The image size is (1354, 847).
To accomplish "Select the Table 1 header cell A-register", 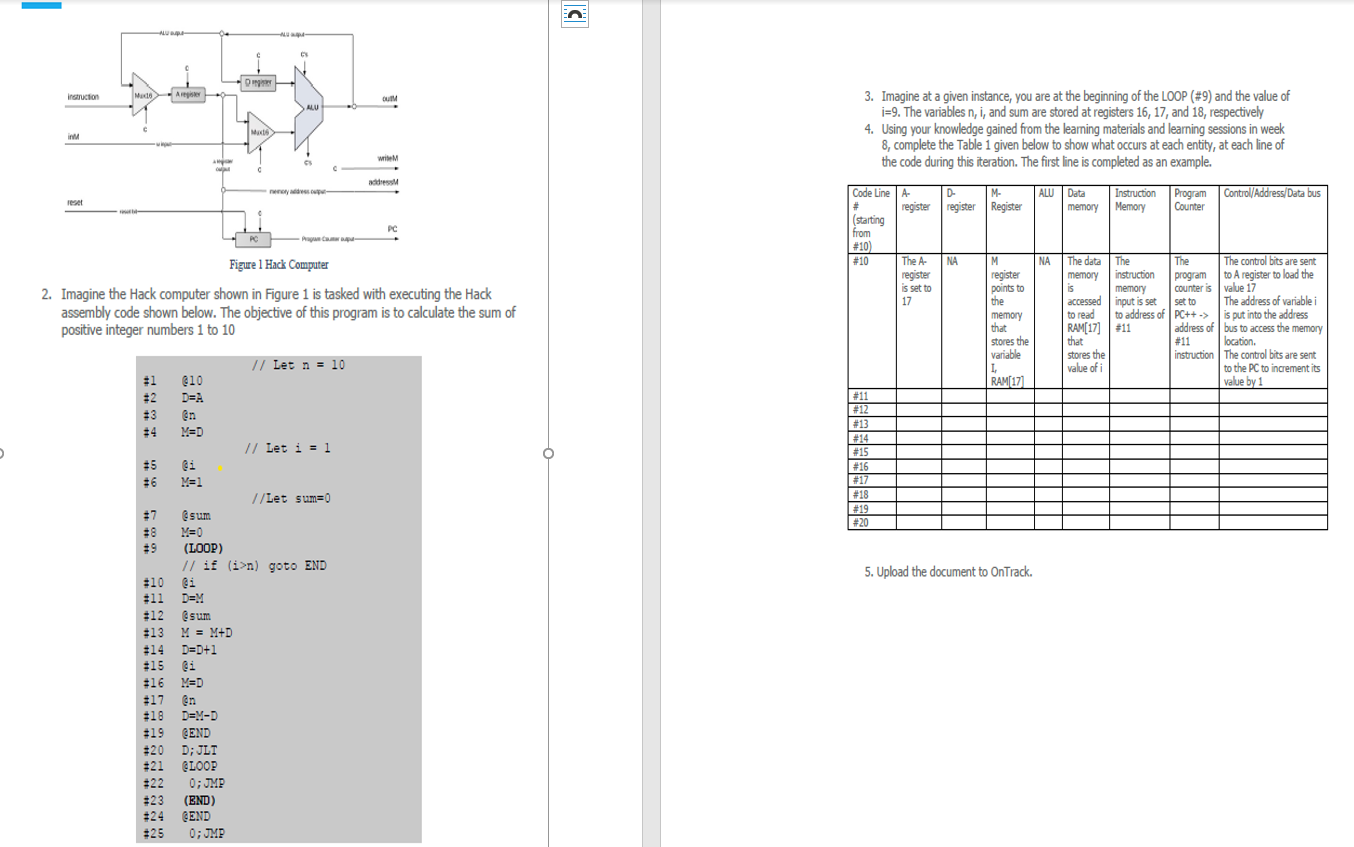I will [x=915, y=200].
